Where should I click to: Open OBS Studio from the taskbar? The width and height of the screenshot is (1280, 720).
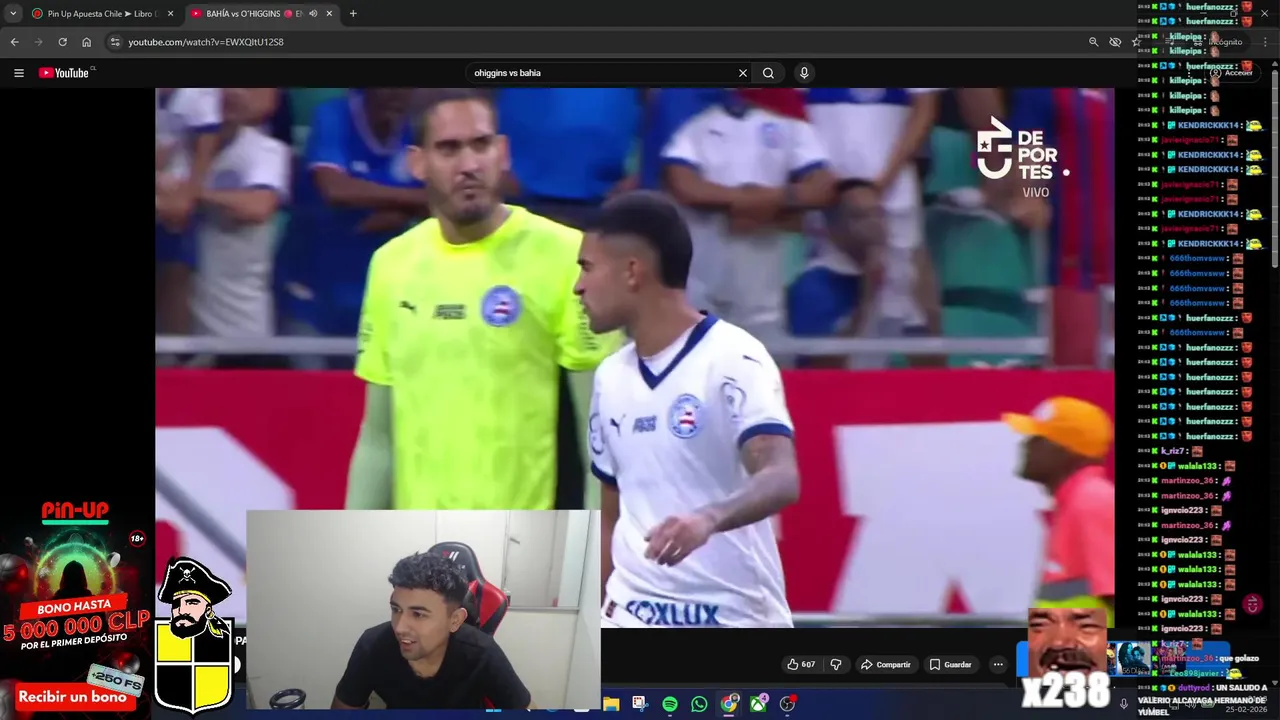pyautogui.click(x=788, y=704)
